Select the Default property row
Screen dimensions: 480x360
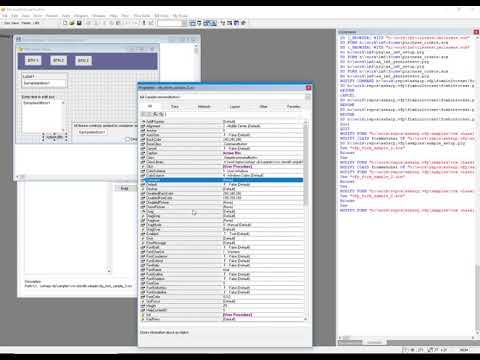pos(222,184)
